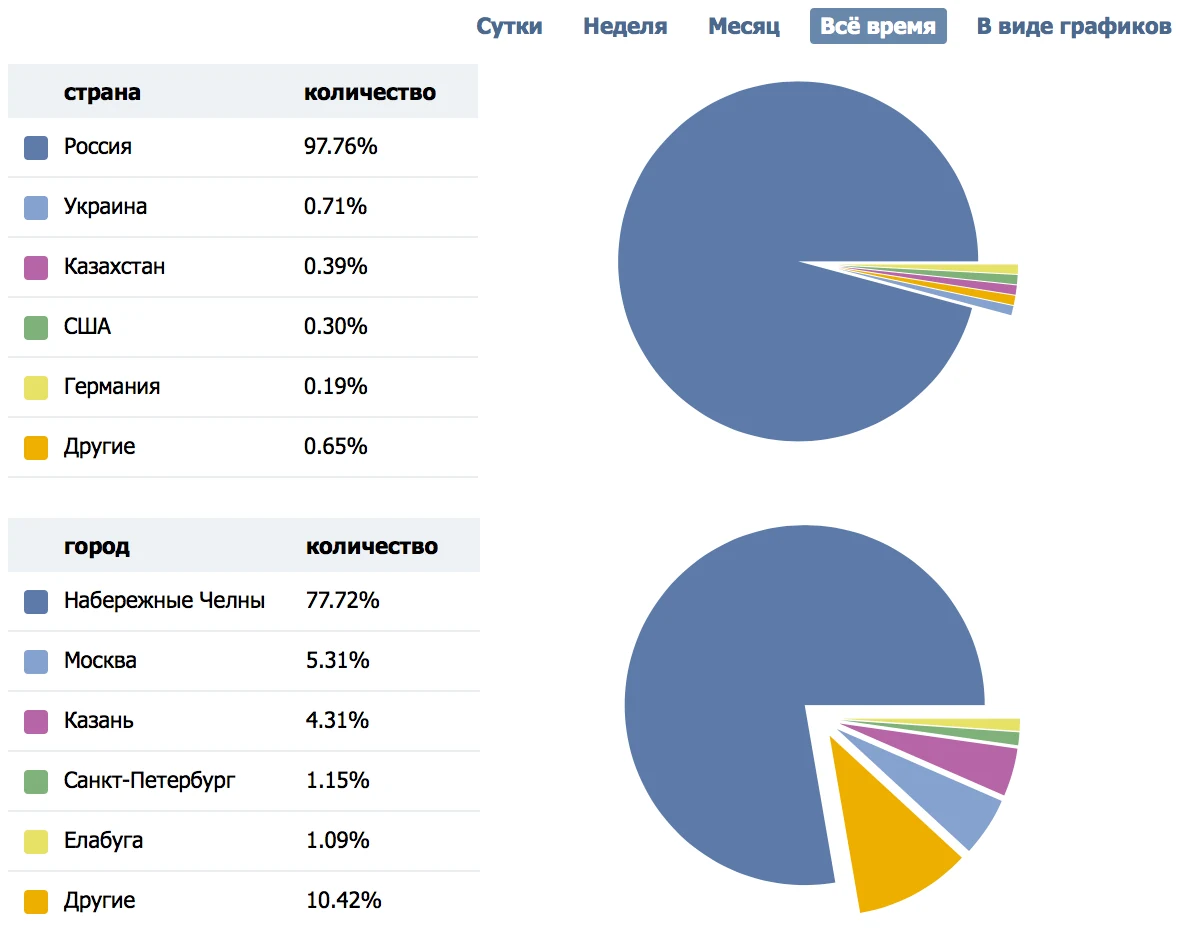Click the 5.31% value for Москва
The image size is (1200, 930).
(x=338, y=661)
